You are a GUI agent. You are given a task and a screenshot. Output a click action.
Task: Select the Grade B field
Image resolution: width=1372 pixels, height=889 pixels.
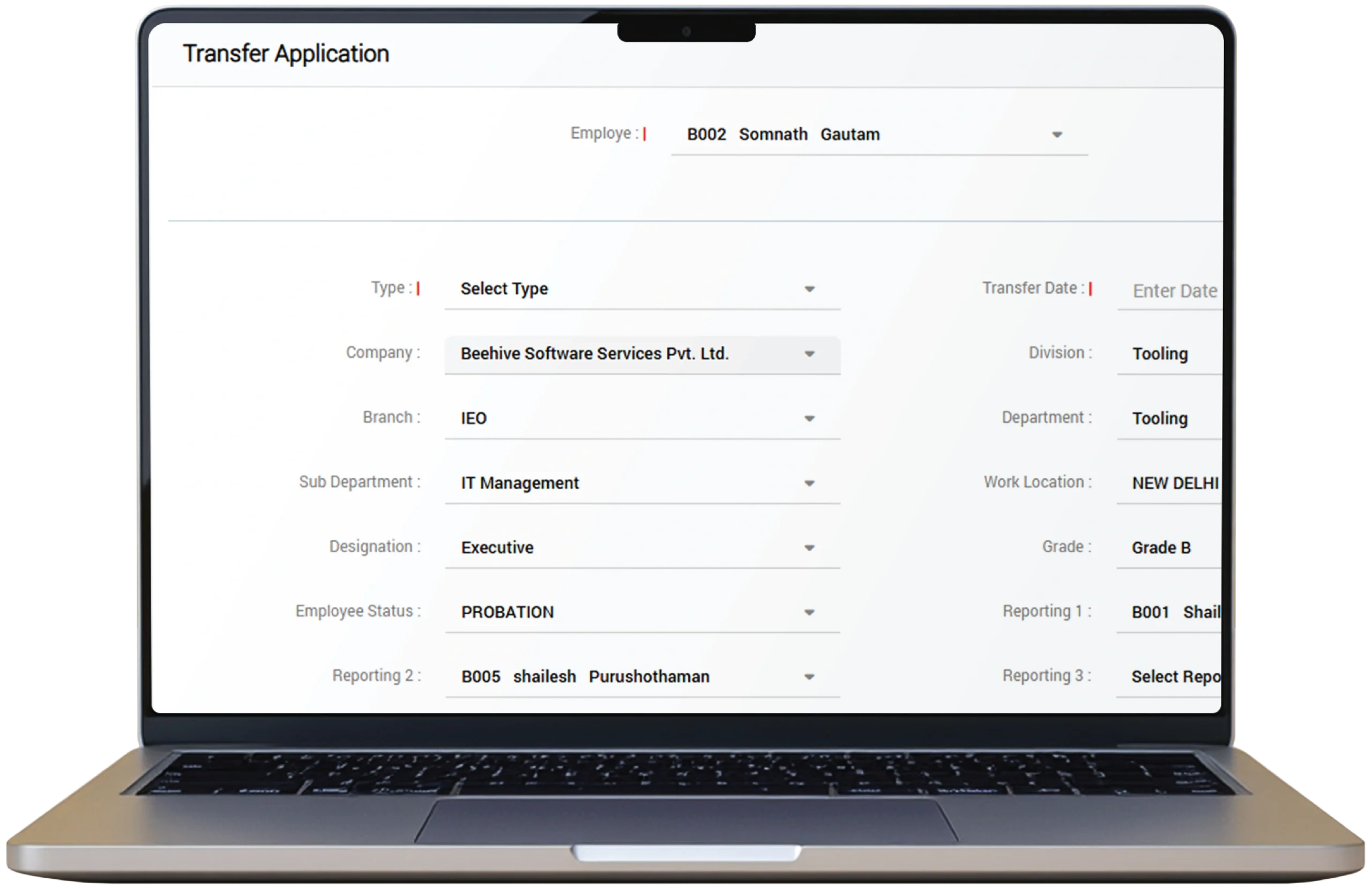(x=1160, y=547)
